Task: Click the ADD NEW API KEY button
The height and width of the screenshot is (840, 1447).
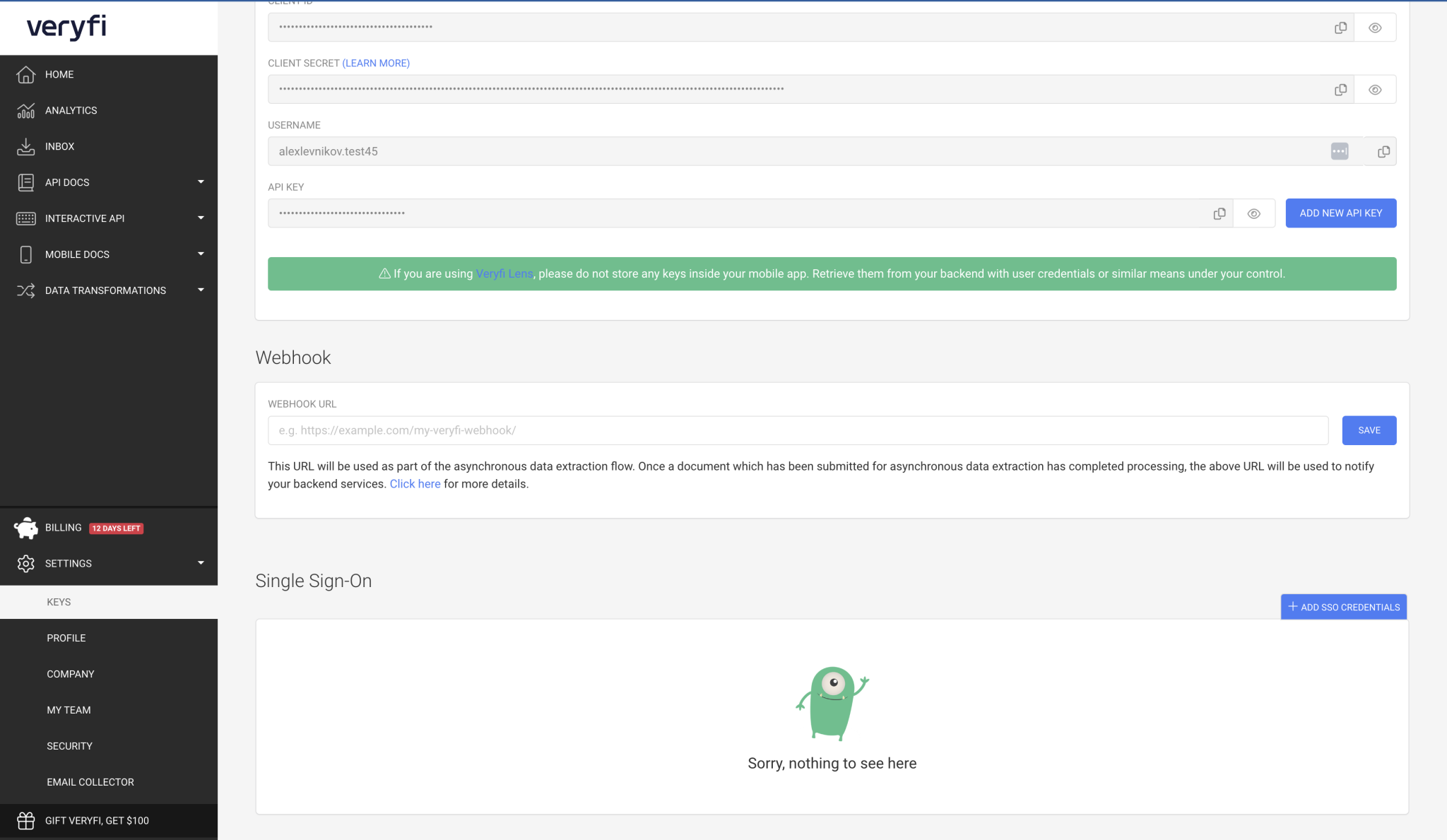Action: click(x=1340, y=213)
